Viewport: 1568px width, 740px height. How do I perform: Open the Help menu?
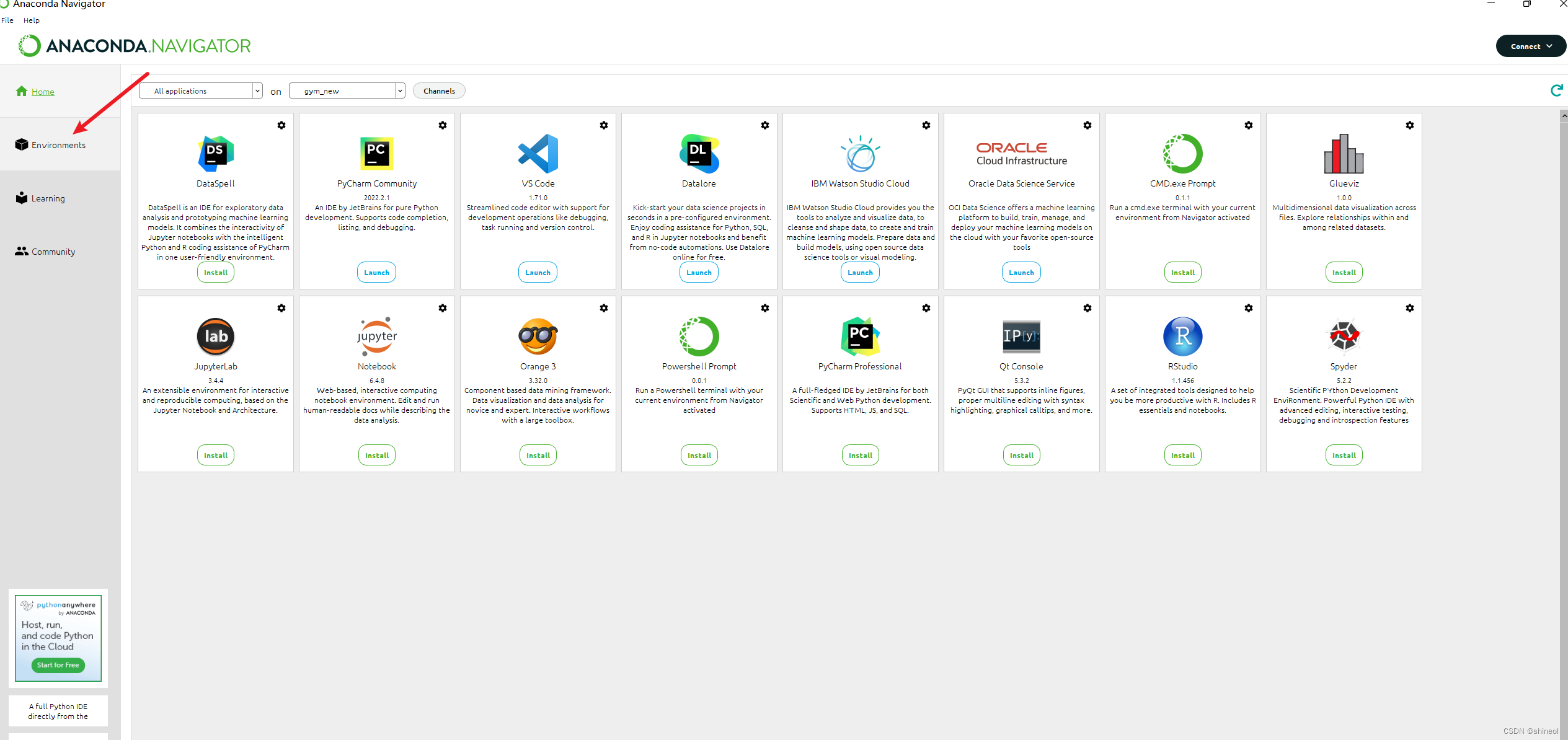pyautogui.click(x=32, y=20)
